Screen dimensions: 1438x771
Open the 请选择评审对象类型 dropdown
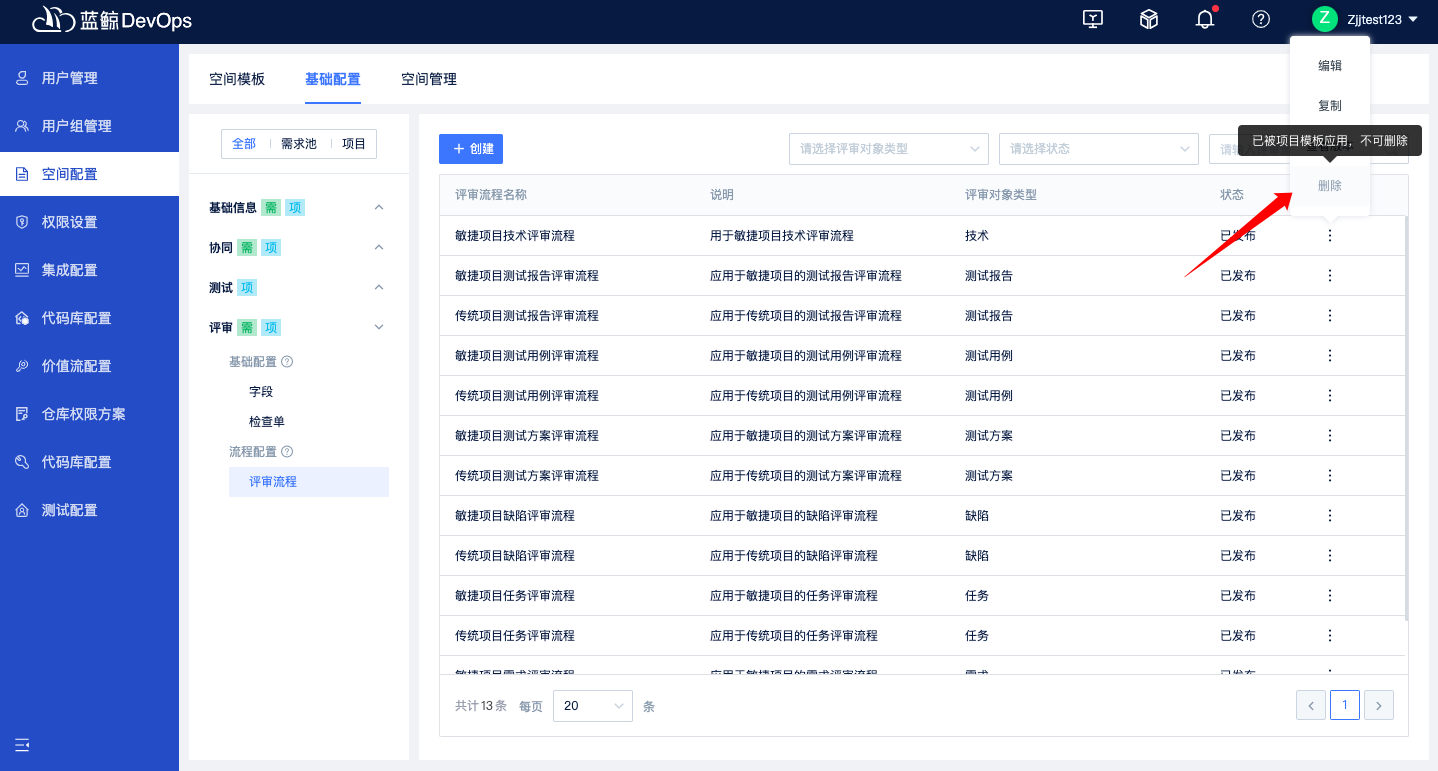pos(889,149)
